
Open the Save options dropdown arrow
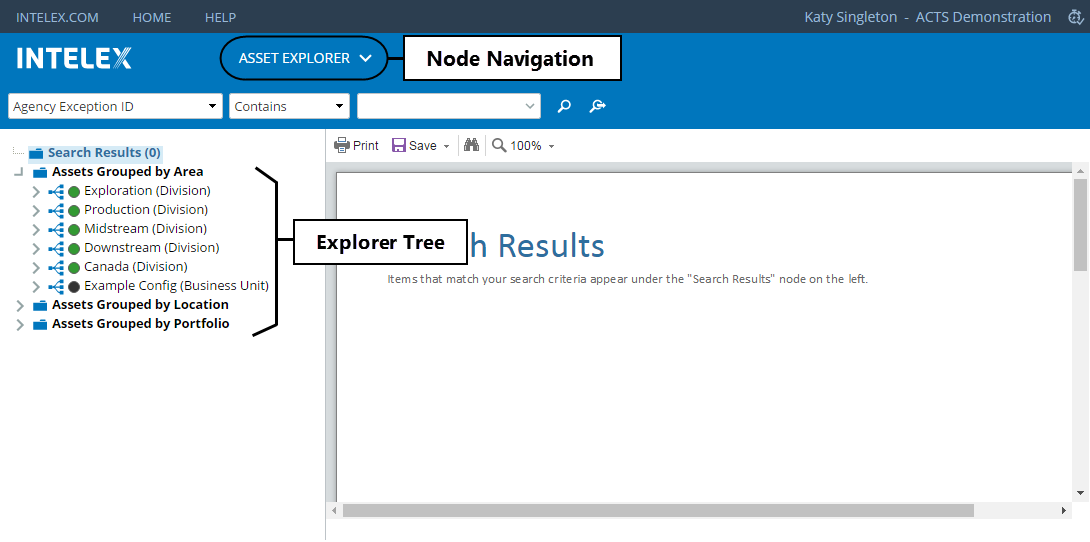(x=446, y=146)
